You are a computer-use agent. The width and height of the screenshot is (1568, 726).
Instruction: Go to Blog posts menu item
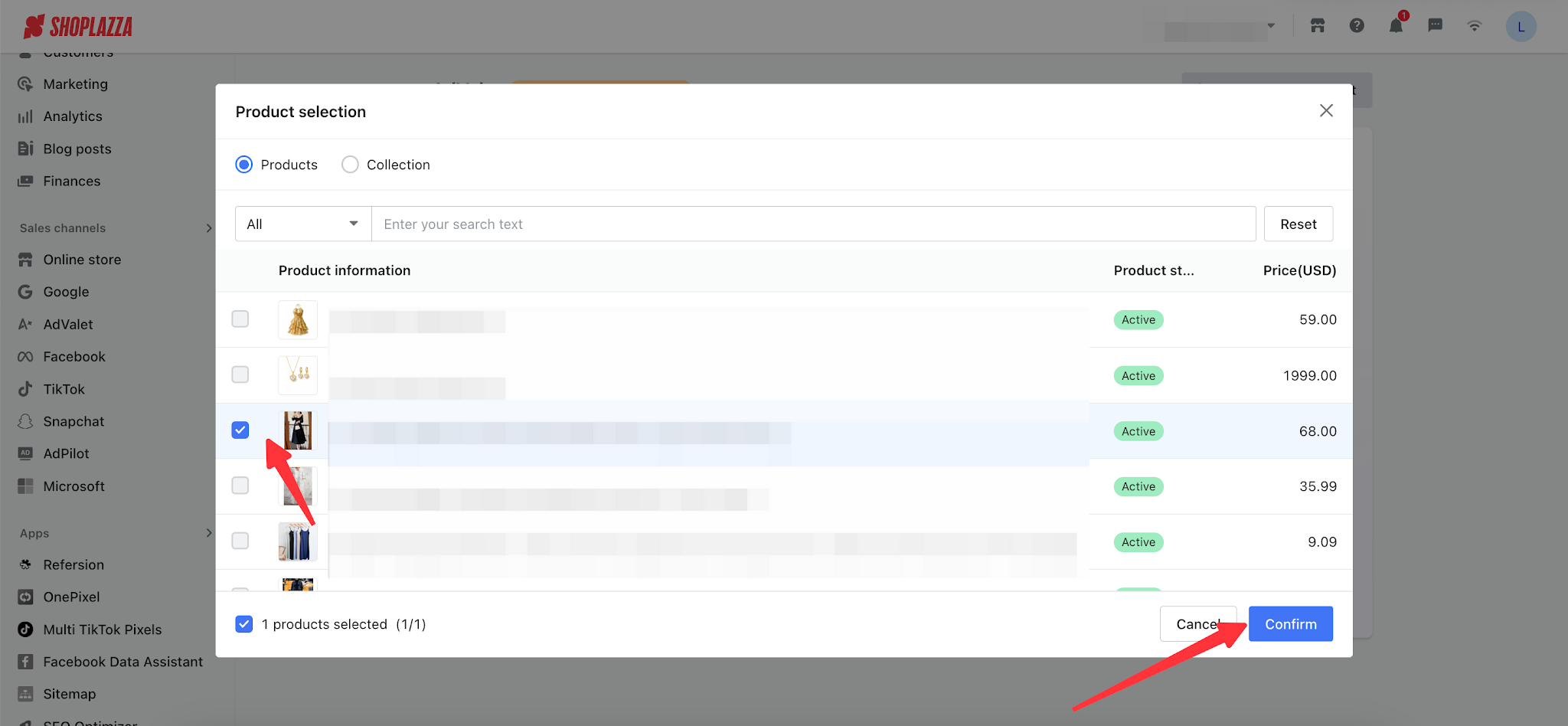(77, 149)
